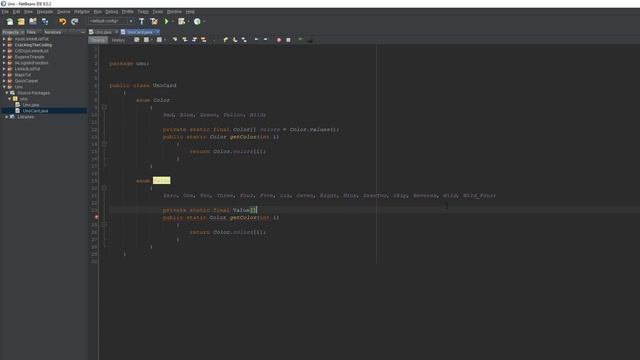Screen dimensions: 640x360
Task: Click the Next Bookmark icon
Action: [x=235, y=40]
